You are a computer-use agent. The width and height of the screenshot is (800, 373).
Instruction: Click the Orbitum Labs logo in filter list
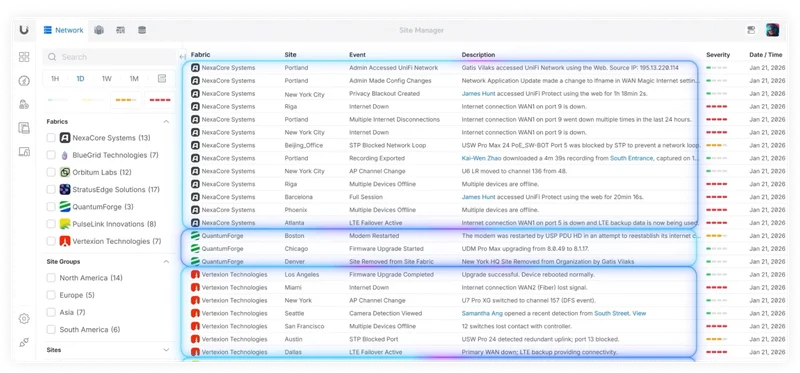[65, 172]
